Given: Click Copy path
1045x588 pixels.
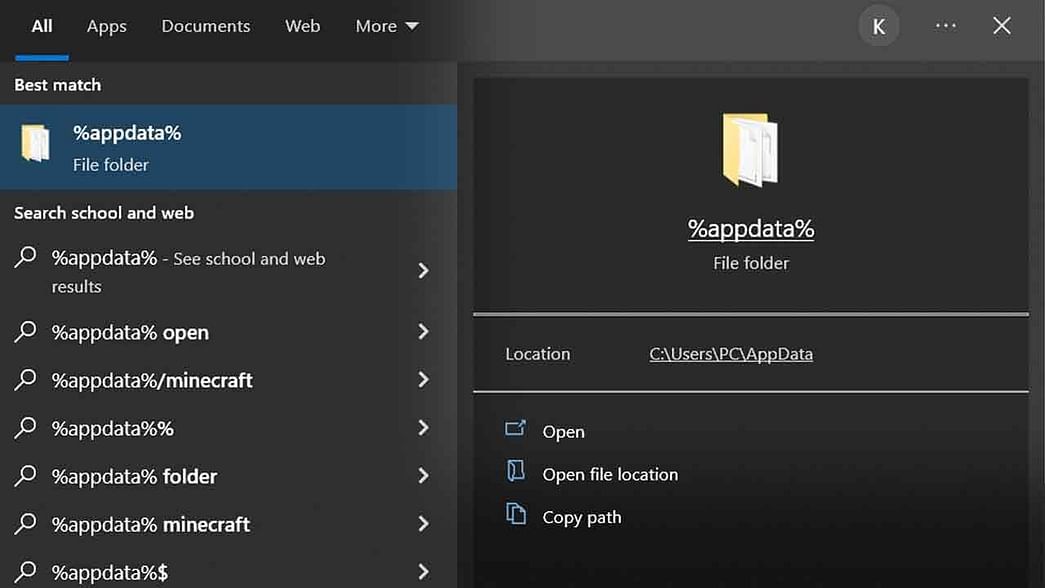Looking at the screenshot, I should point(582,517).
